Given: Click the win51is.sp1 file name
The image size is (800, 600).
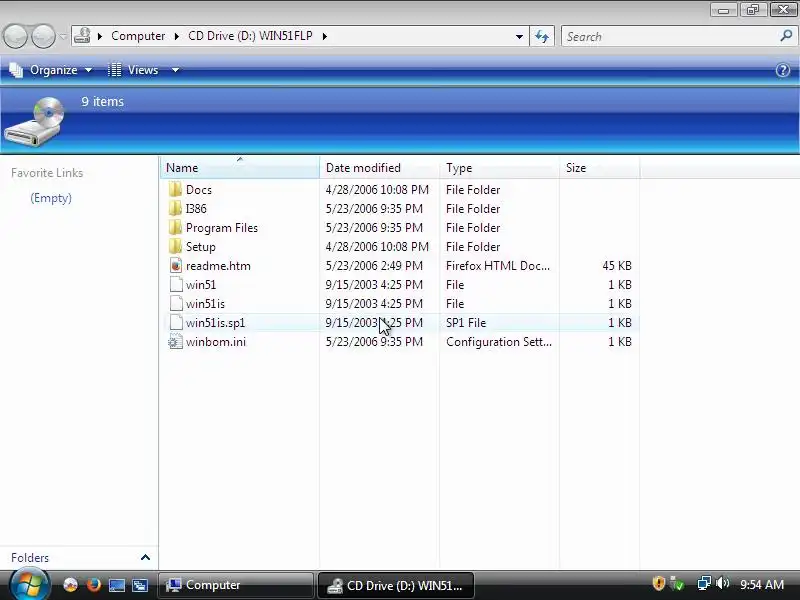Looking at the screenshot, I should 215,323.
